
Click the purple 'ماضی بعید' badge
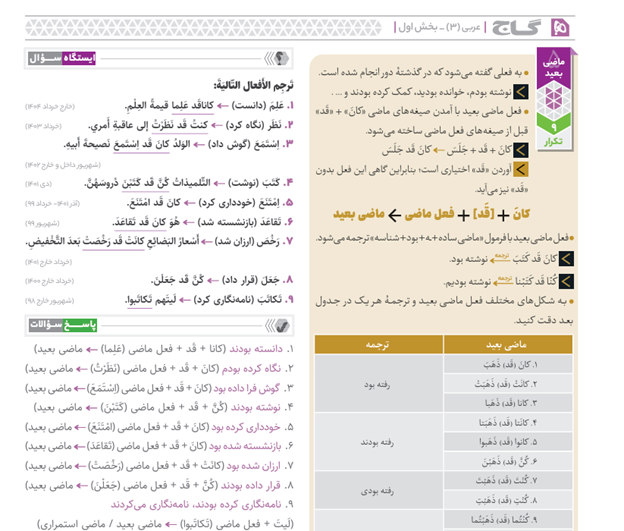coord(554,68)
